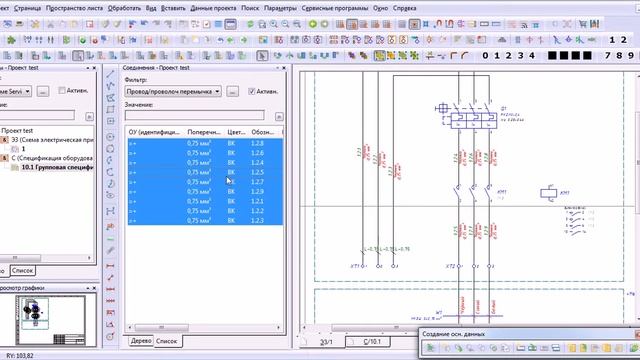Click the ... button beside the Фильтр dropdown
Screen dimensions: 640x360
point(233,91)
